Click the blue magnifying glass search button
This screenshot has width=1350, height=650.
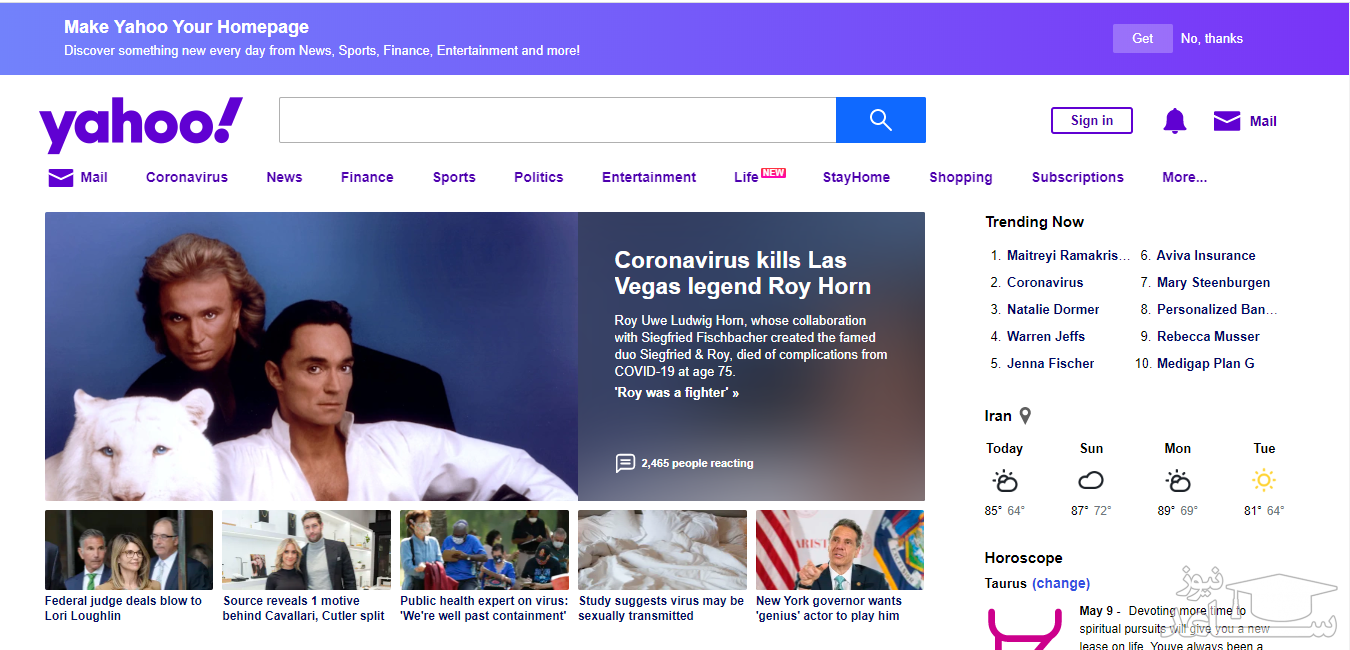[880, 120]
